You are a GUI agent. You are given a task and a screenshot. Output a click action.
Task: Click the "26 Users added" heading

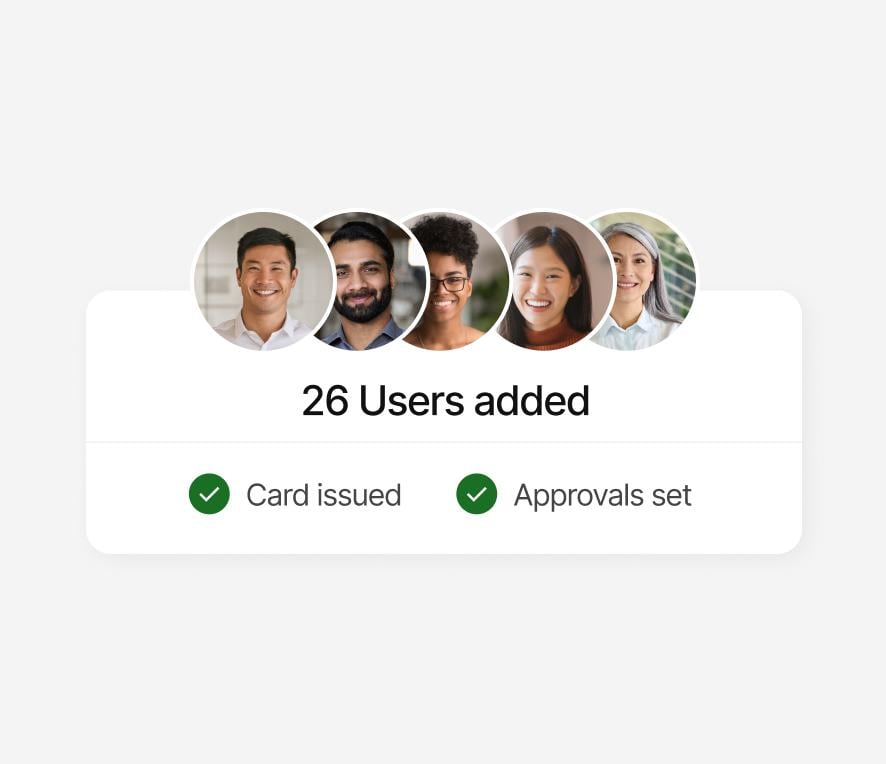coord(445,401)
